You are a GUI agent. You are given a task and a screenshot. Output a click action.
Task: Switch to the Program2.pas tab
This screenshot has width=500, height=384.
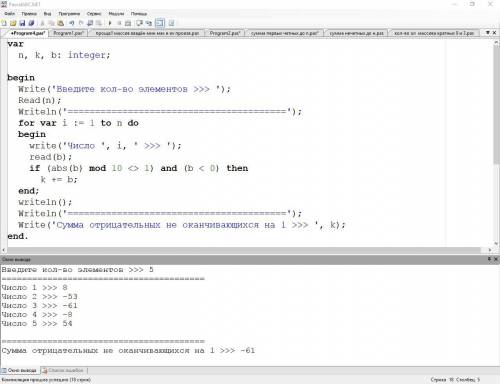[225, 33]
